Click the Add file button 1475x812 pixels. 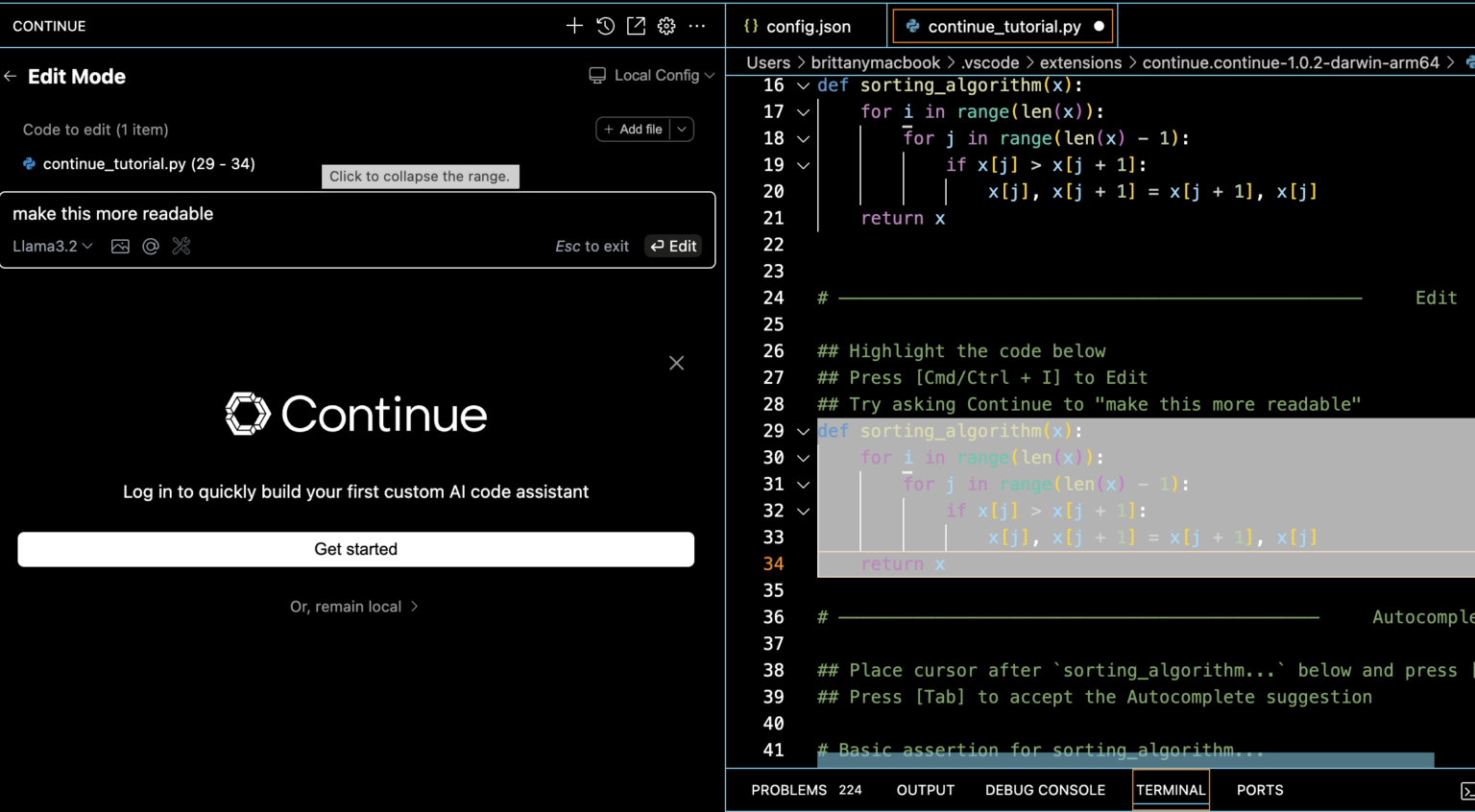pos(634,129)
